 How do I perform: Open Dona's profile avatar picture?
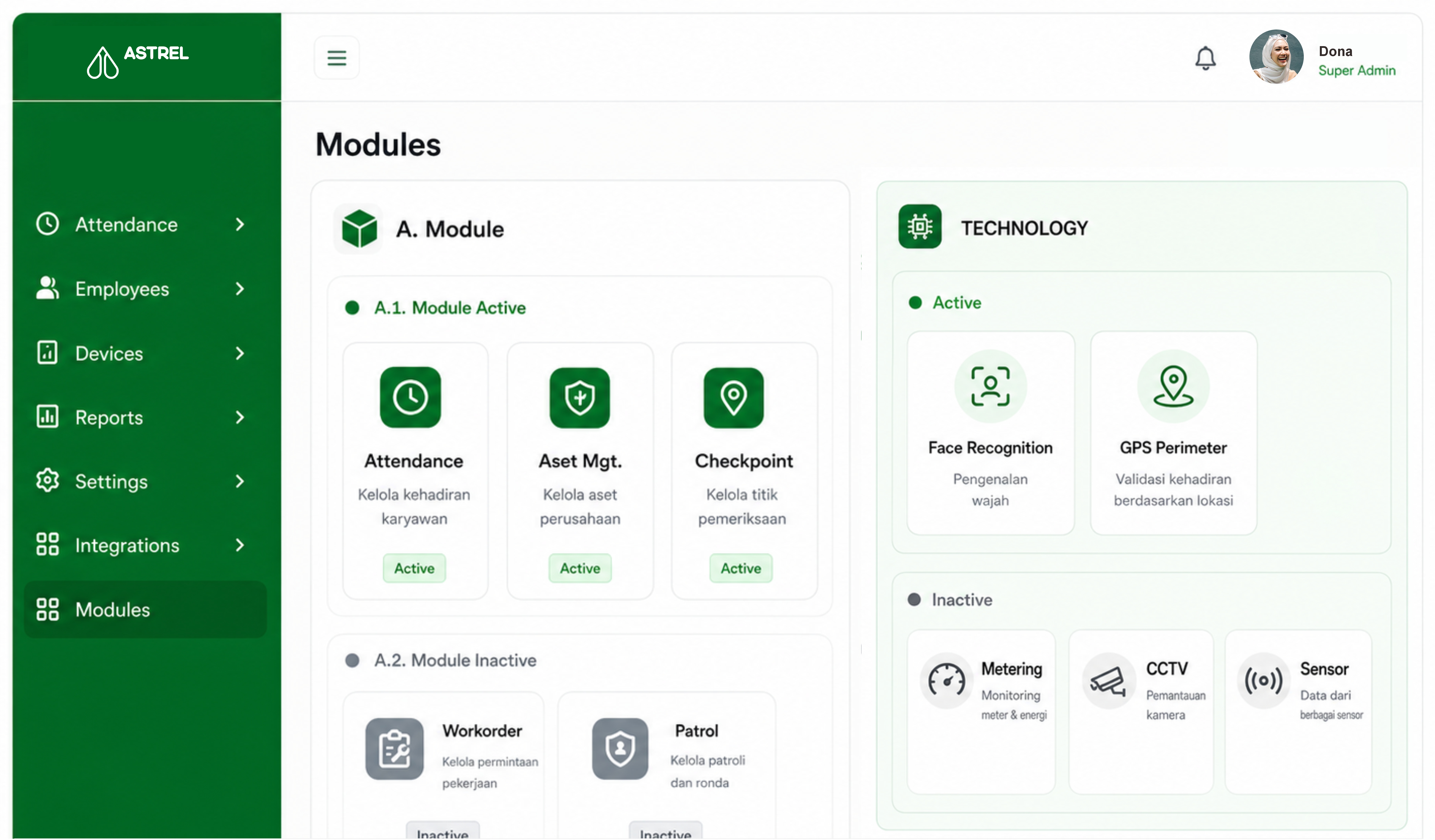click(1276, 57)
